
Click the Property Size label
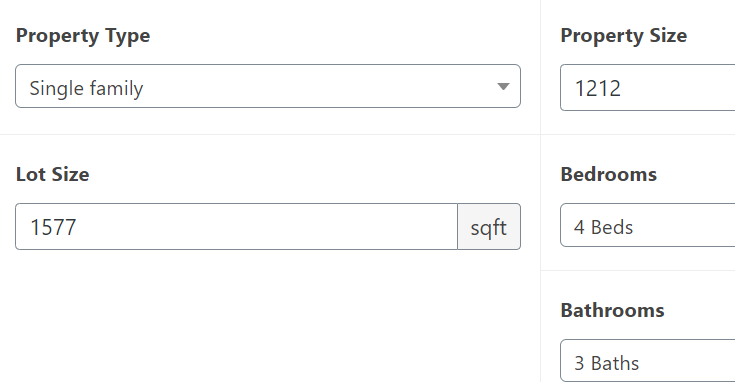pyautogui.click(x=623, y=36)
